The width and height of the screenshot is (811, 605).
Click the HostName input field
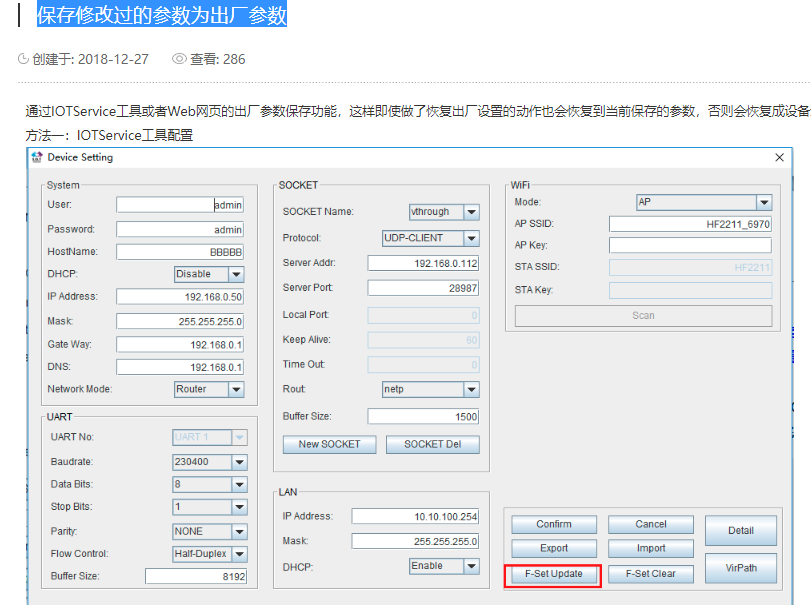pos(180,252)
